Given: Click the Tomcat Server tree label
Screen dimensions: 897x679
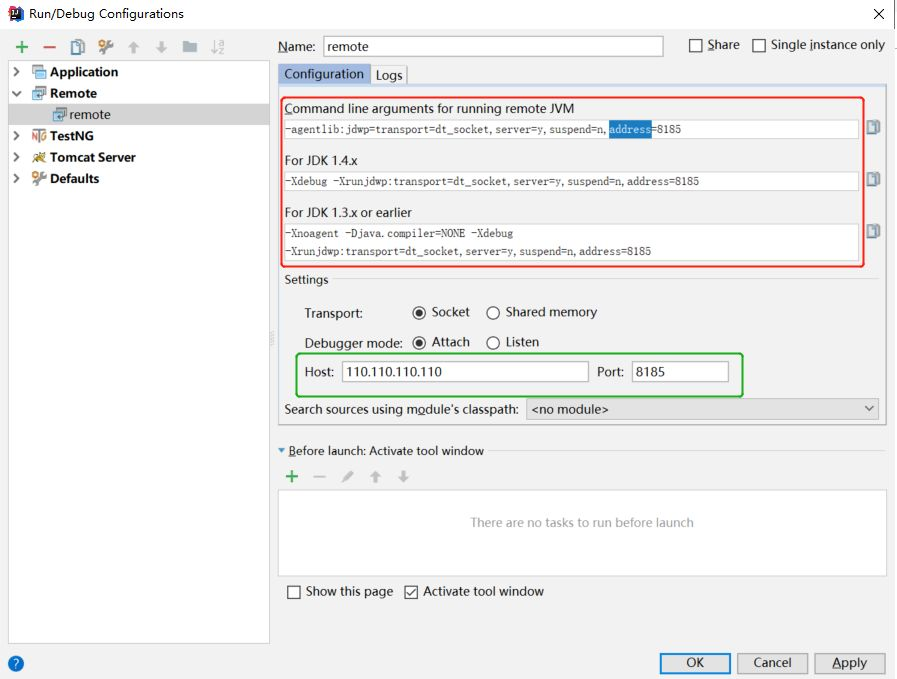Looking at the screenshot, I should coord(93,157).
